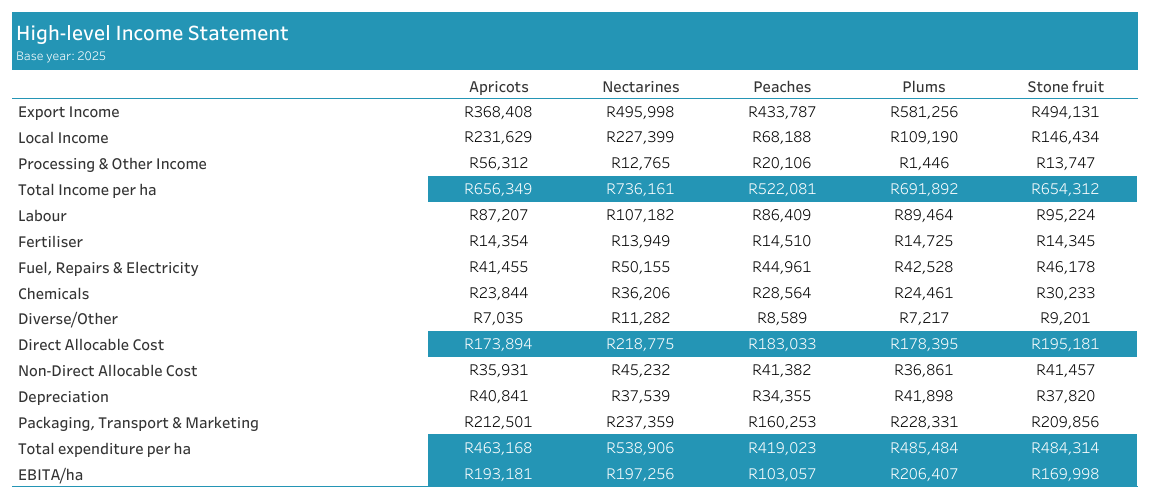Select the Nectarines column header
Screen dimensions: 1150x500
tap(640, 87)
